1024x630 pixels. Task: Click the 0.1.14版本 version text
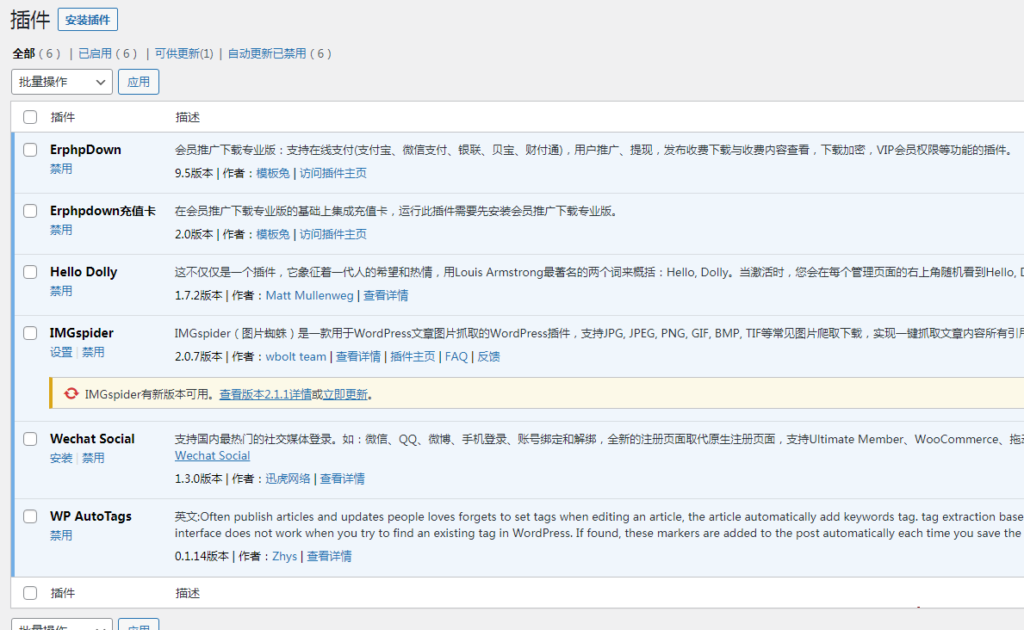pos(202,556)
